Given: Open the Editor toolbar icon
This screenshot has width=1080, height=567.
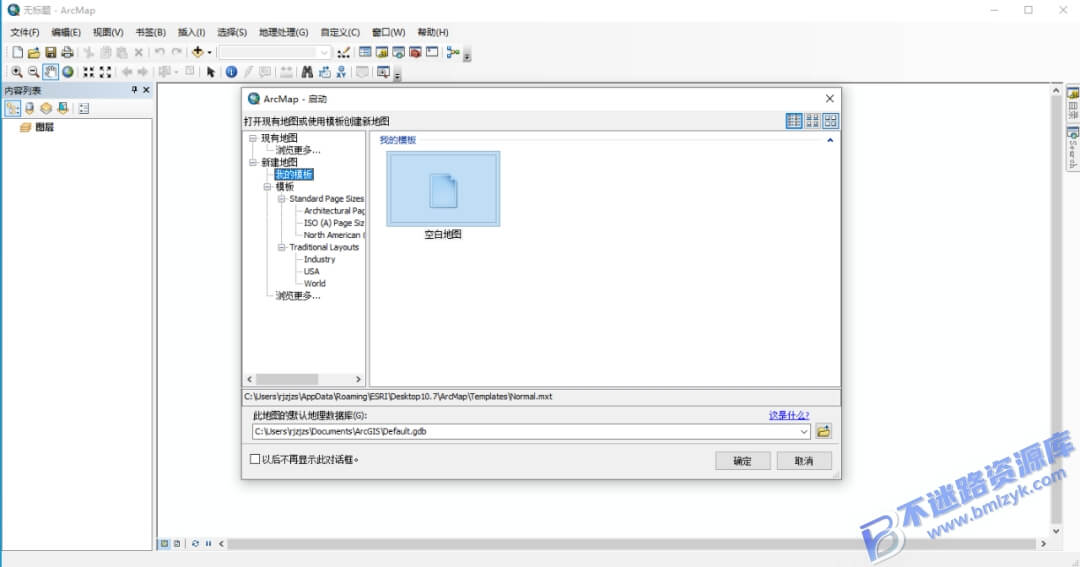Looking at the screenshot, I should coord(343,52).
